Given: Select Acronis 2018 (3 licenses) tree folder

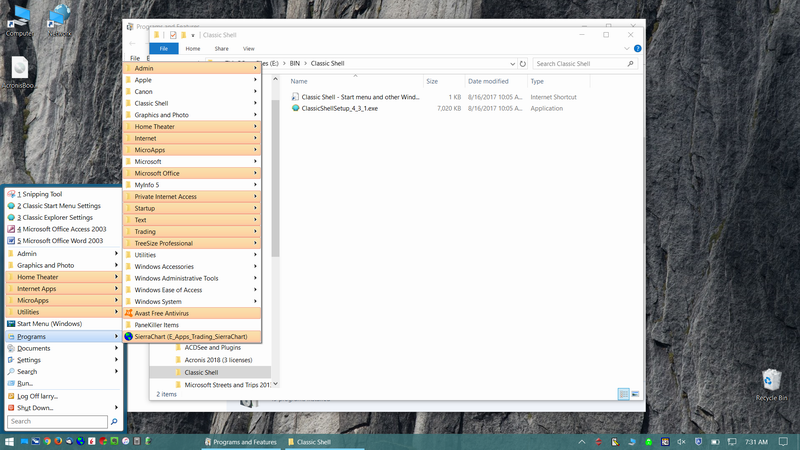Looking at the screenshot, I should coord(218,360).
